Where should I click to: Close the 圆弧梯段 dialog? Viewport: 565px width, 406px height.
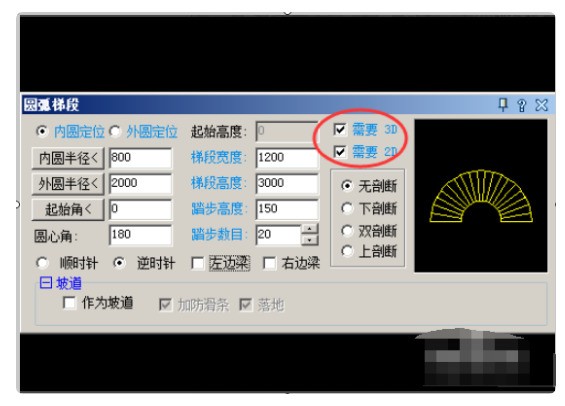pyautogui.click(x=542, y=105)
